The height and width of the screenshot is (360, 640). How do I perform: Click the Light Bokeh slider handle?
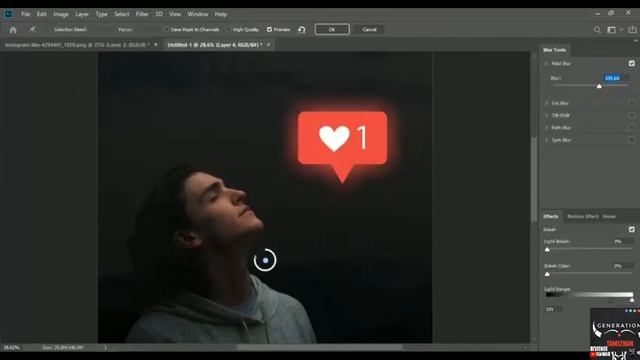click(x=547, y=249)
